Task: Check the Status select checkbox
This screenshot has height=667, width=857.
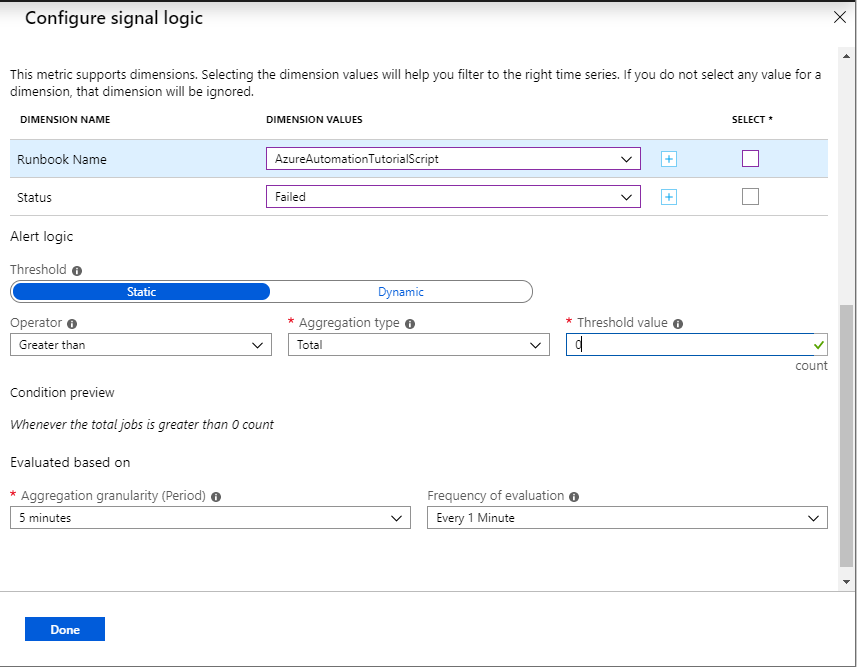Action: (750, 197)
